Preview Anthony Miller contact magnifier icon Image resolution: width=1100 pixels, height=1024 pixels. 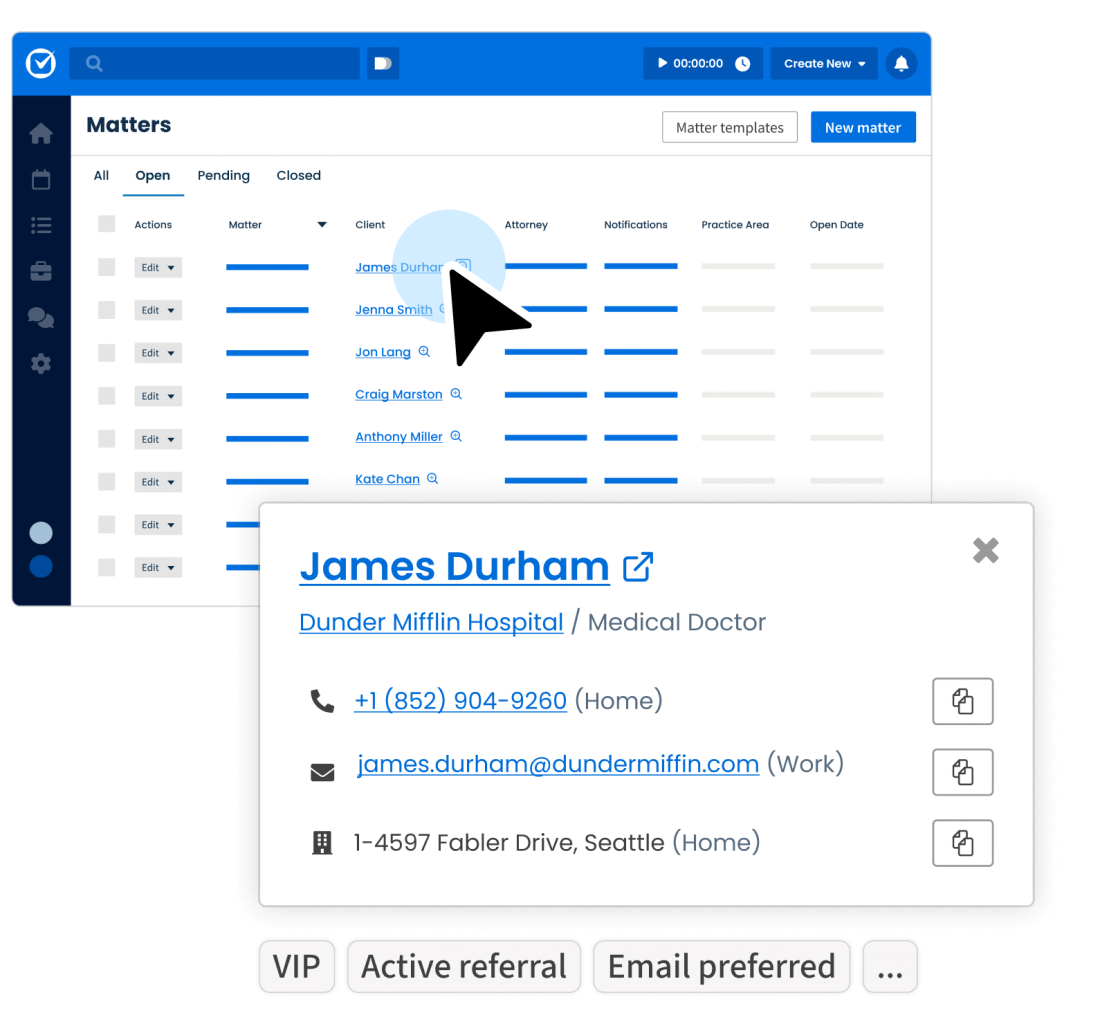pos(456,436)
